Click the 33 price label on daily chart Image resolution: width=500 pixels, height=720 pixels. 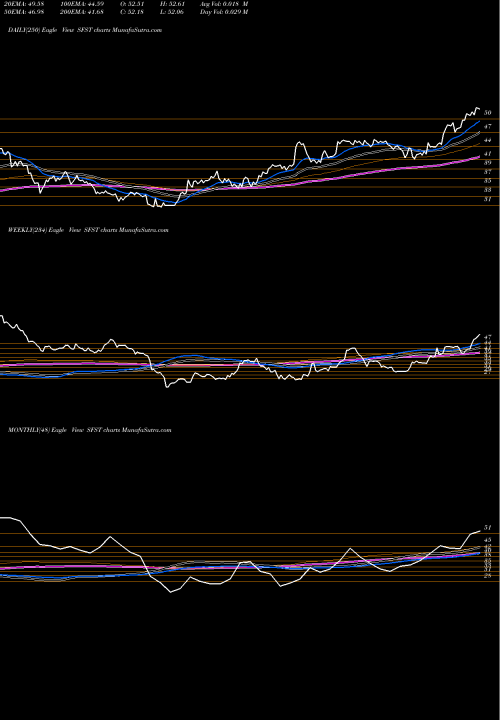point(488,190)
